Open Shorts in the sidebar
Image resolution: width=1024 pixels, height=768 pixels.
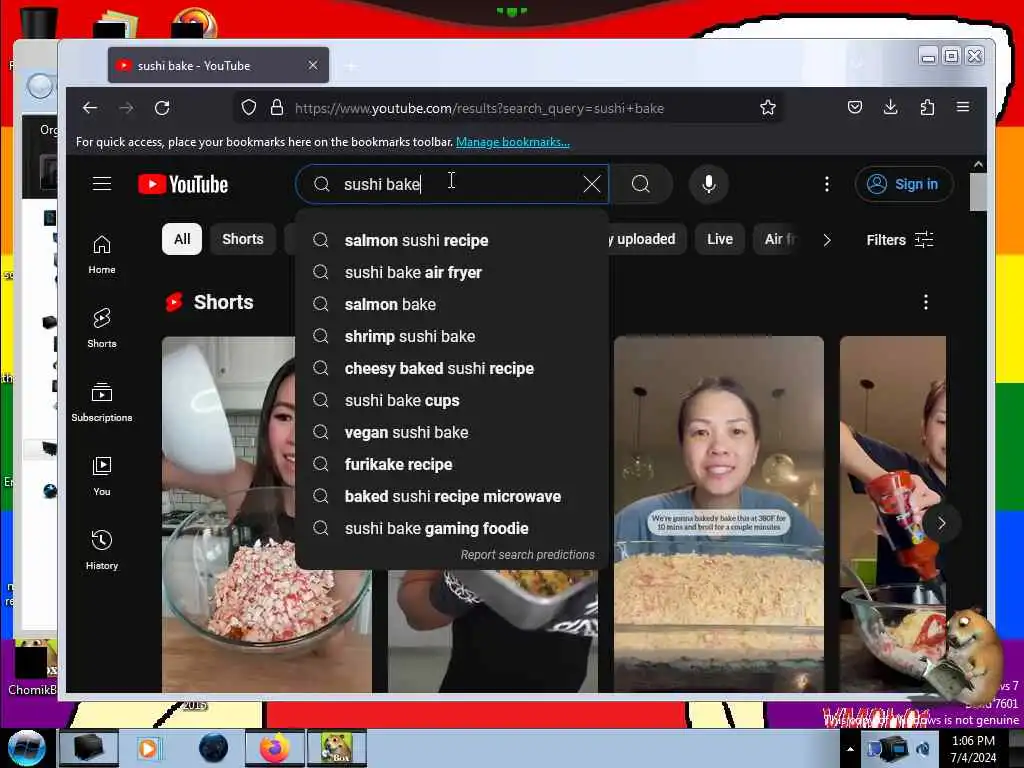click(x=102, y=328)
